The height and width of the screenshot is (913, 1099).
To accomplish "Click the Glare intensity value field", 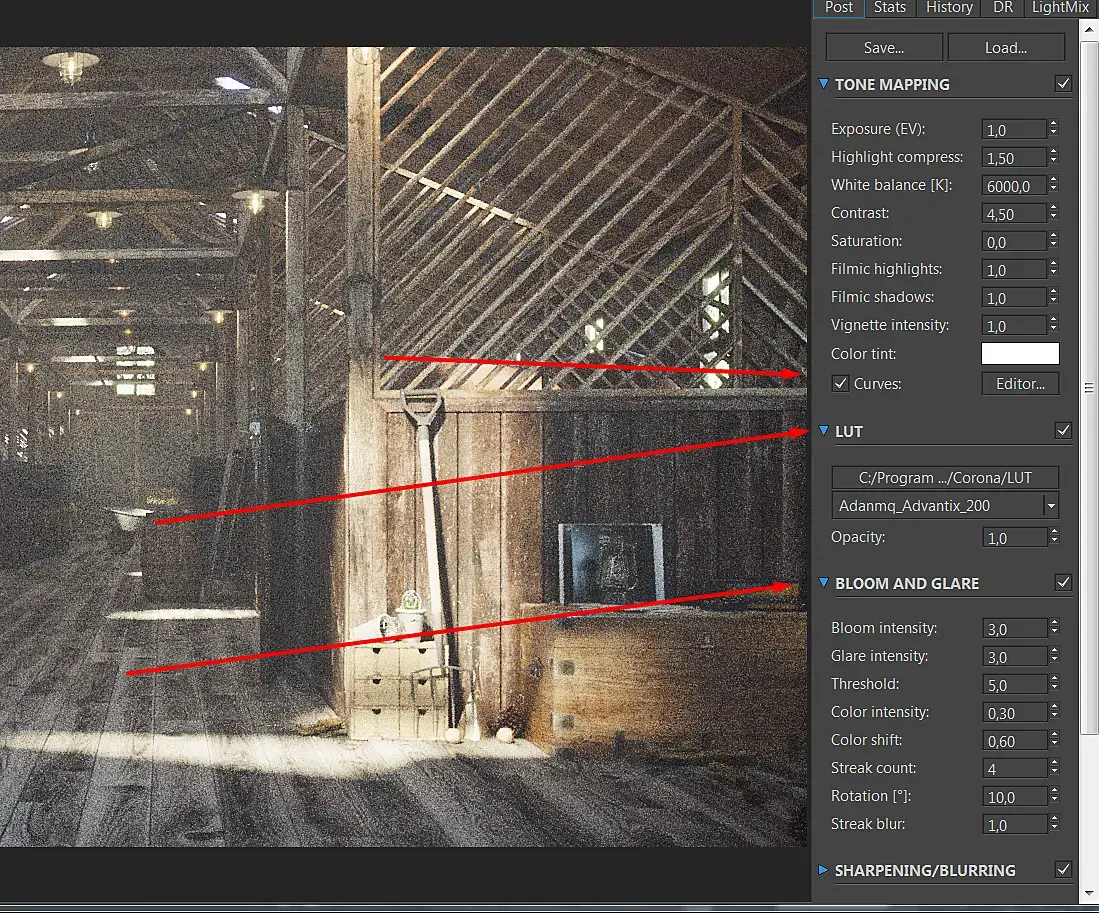I will click(x=1014, y=657).
